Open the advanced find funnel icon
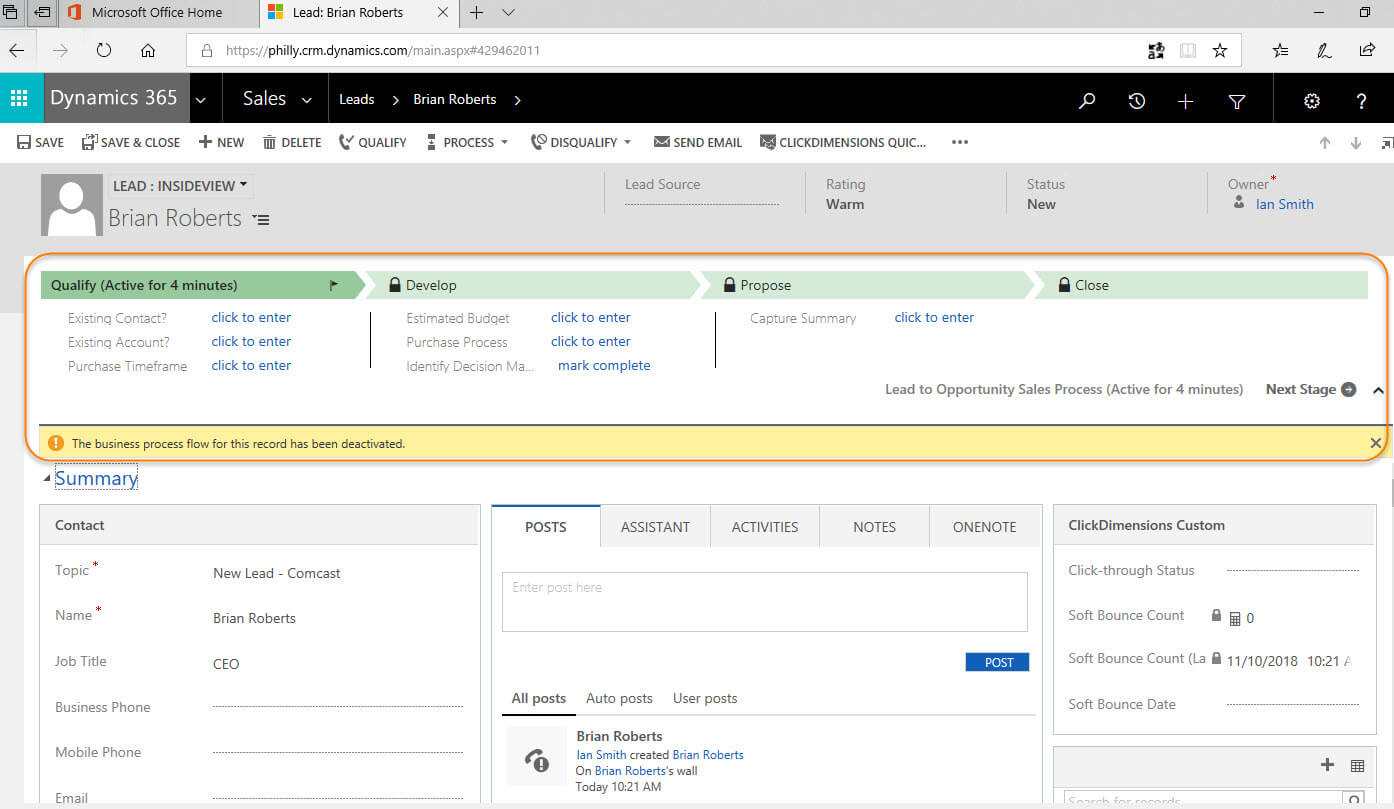Viewport: 1394px width, 809px height. [x=1237, y=101]
